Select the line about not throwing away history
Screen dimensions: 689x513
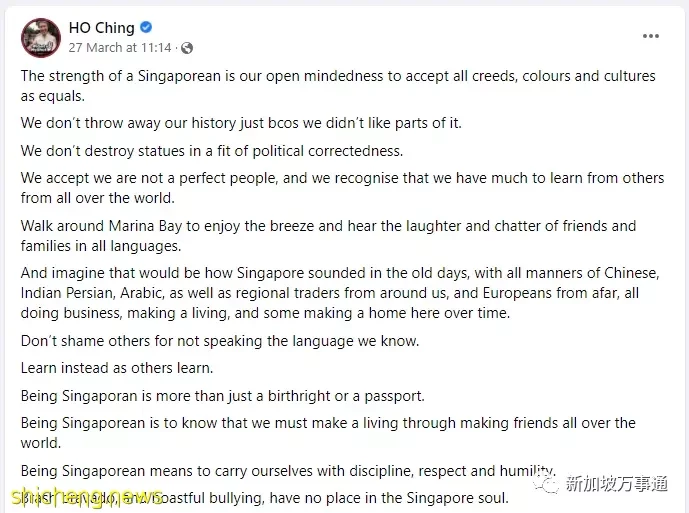[241, 123]
